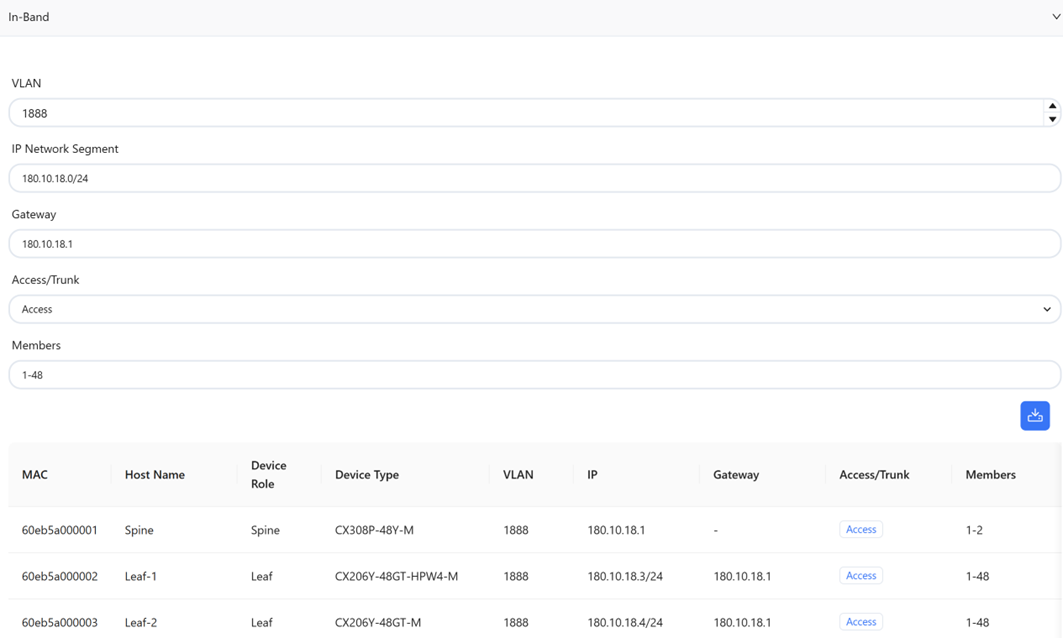Click host name Leaf-1

[x=140, y=576]
